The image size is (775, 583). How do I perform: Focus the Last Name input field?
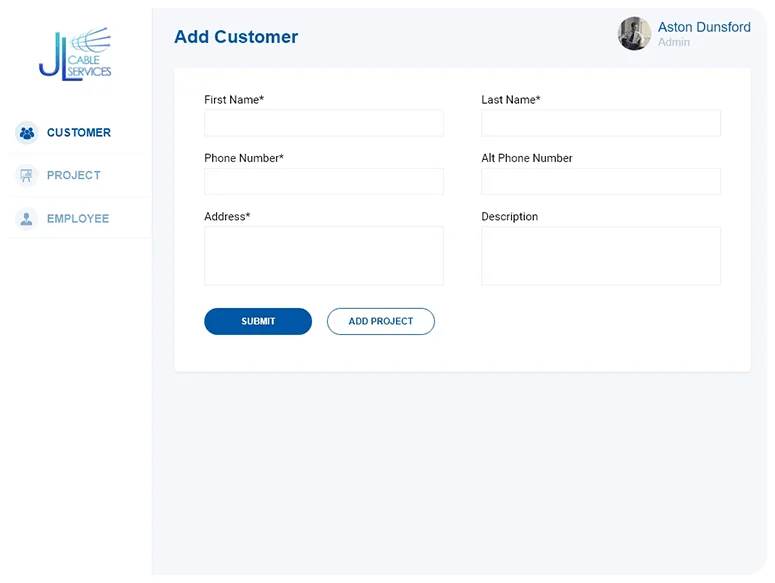(601, 123)
